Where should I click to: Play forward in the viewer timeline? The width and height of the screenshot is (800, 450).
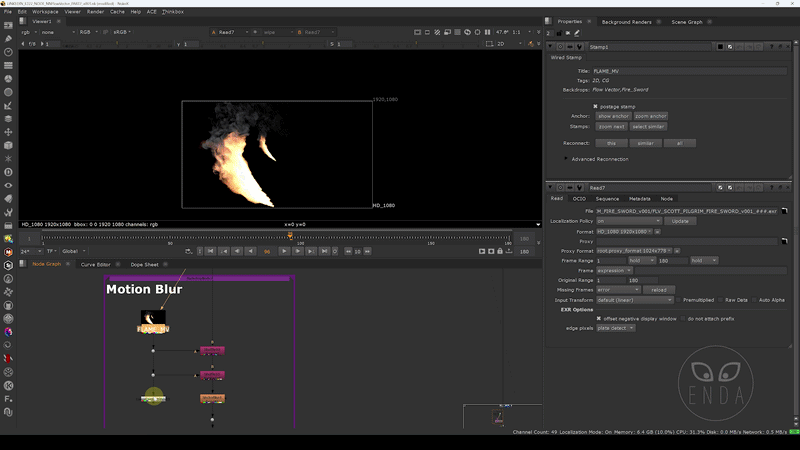pyautogui.click(x=284, y=251)
